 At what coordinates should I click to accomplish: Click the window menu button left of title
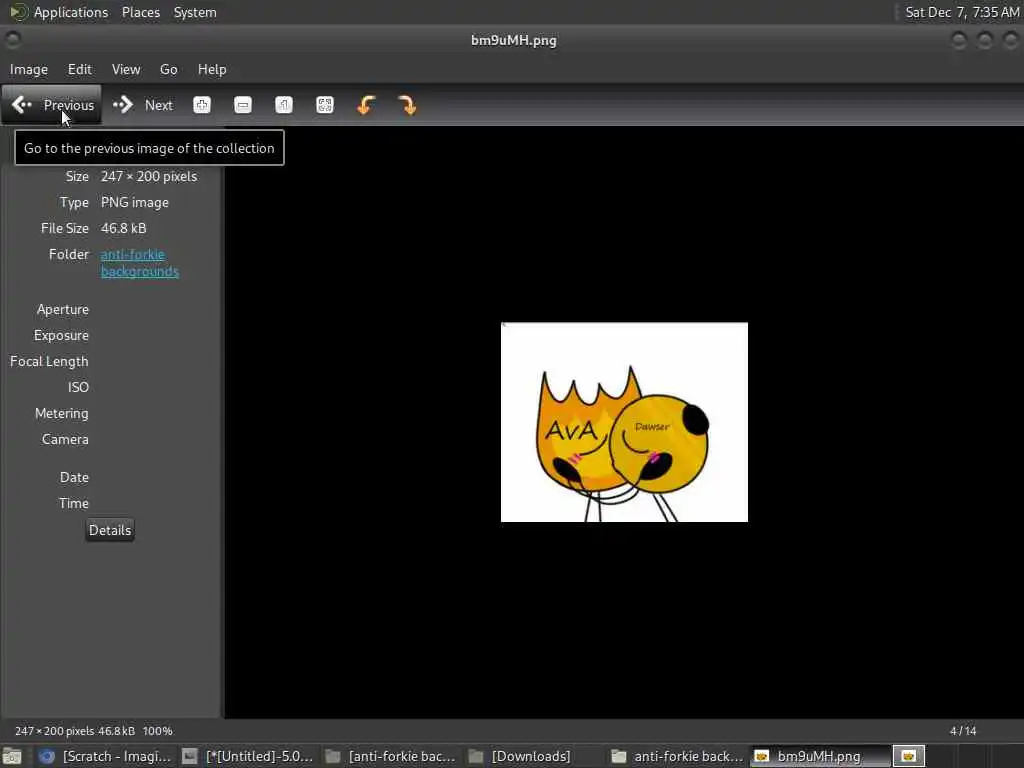12,40
